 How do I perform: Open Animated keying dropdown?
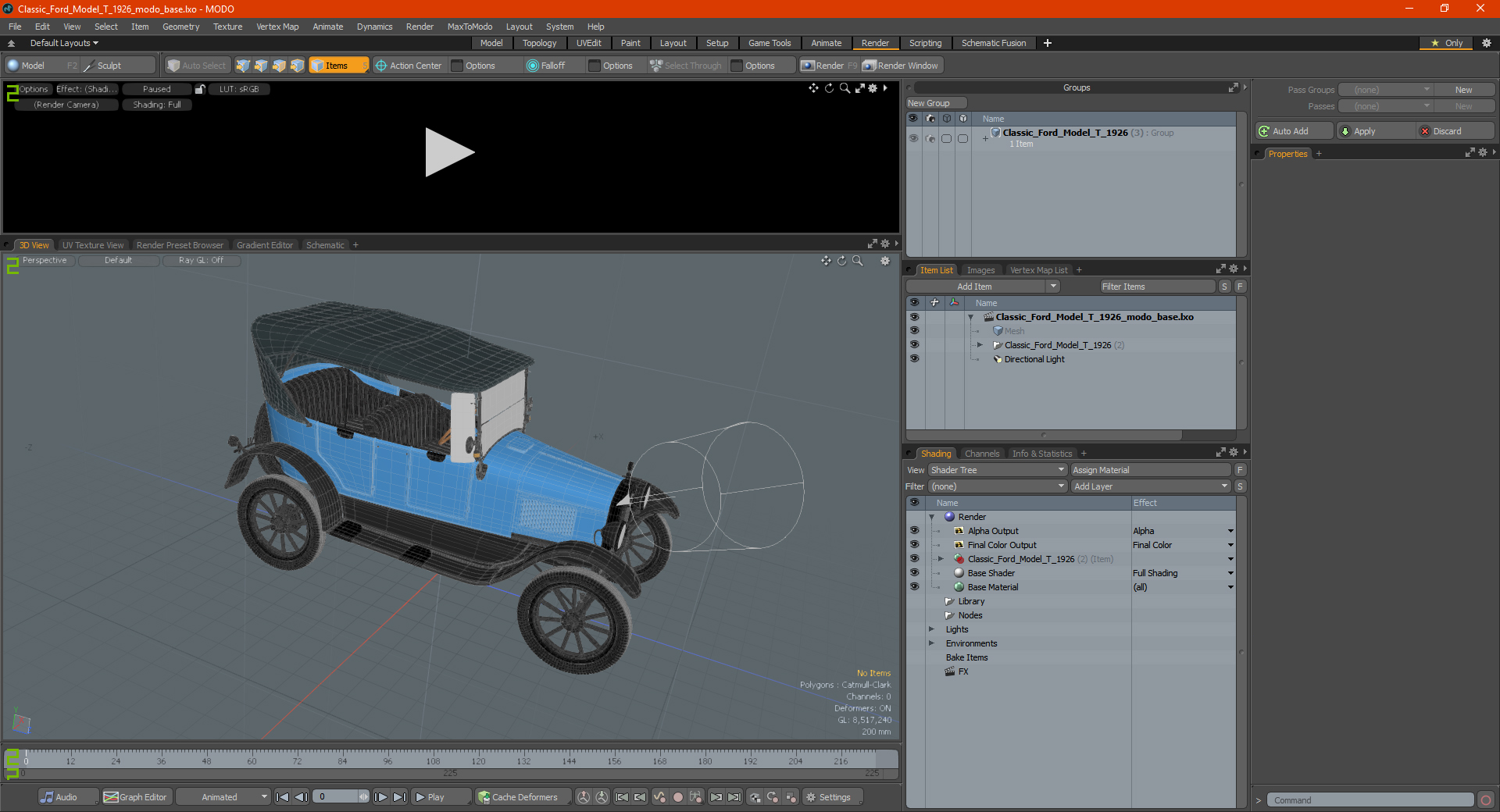[x=223, y=797]
